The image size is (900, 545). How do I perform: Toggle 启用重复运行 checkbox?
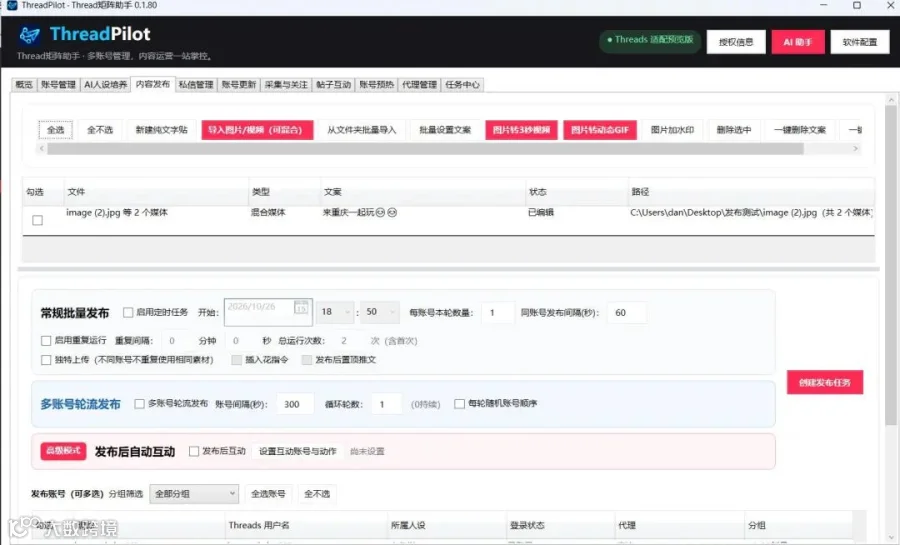(x=46, y=341)
